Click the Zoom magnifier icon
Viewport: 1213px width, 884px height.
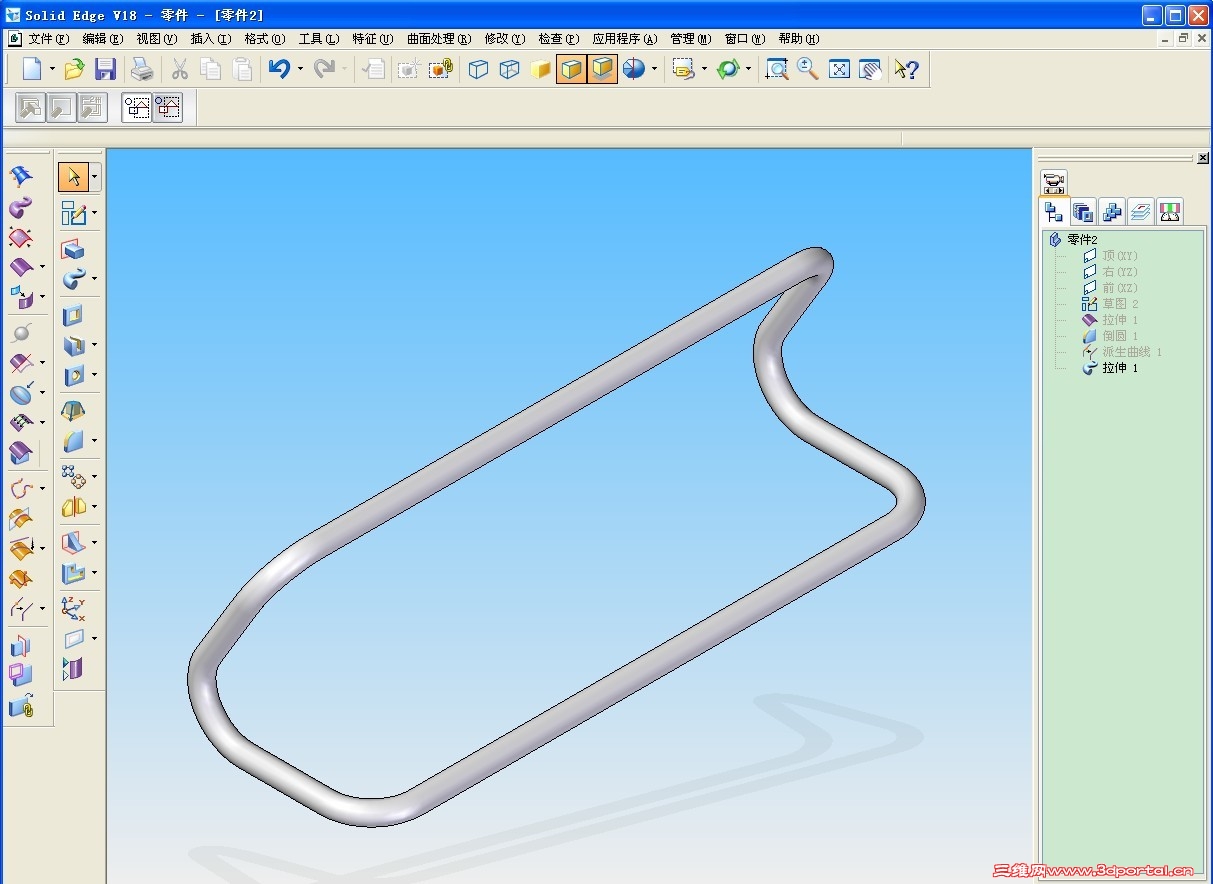[x=808, y=69]
